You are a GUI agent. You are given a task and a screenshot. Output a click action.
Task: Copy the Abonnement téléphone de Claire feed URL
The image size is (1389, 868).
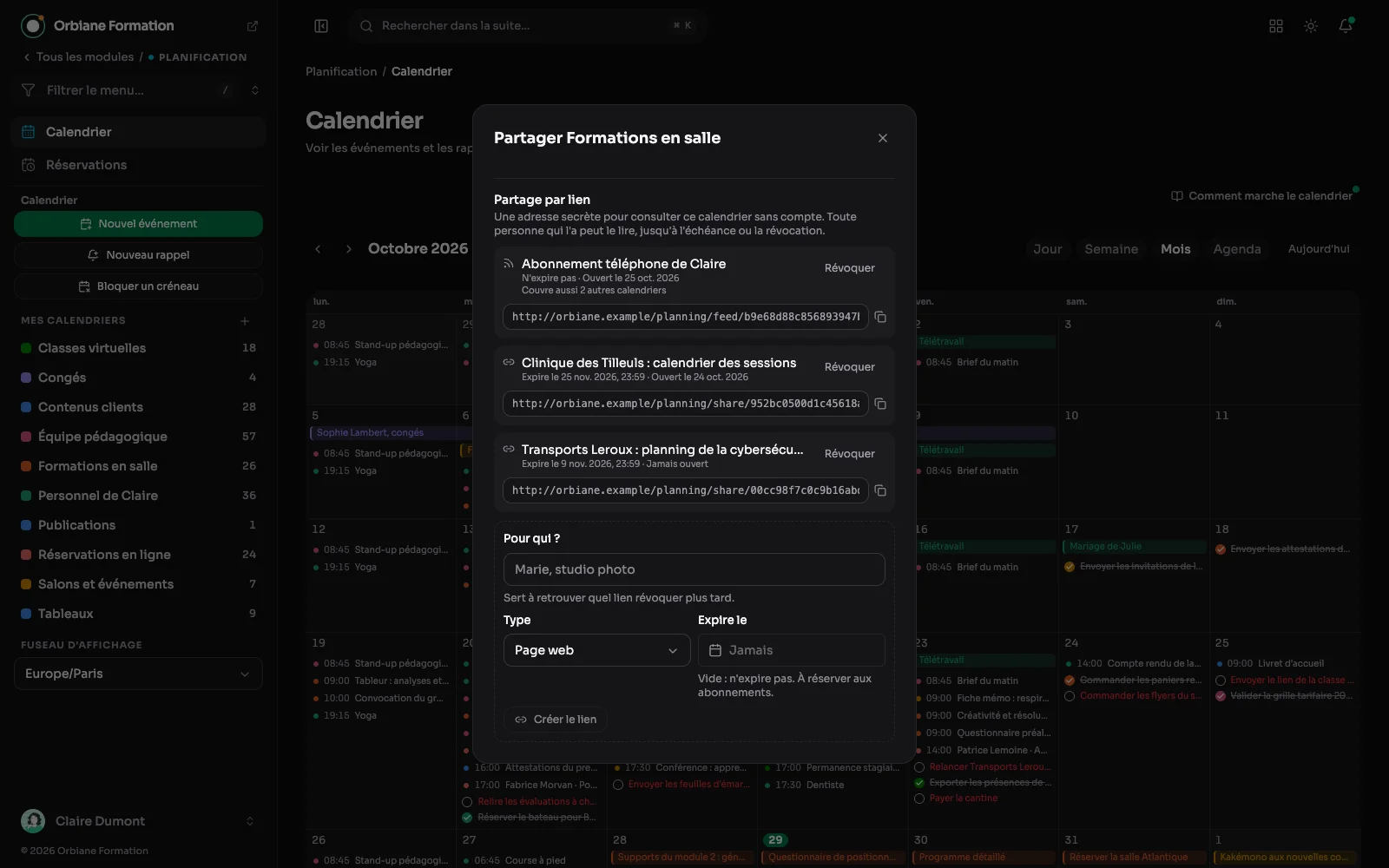click(880, 317)
